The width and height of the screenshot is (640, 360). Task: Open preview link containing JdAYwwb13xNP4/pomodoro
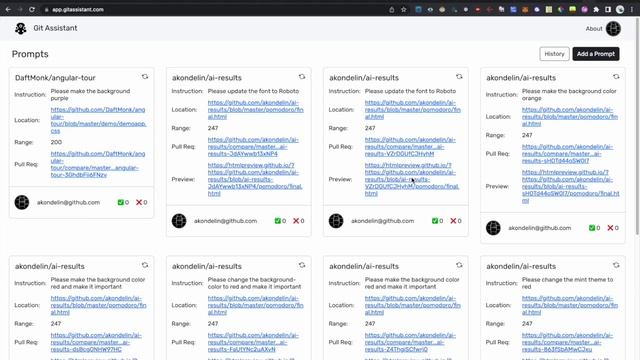point(255,179)
